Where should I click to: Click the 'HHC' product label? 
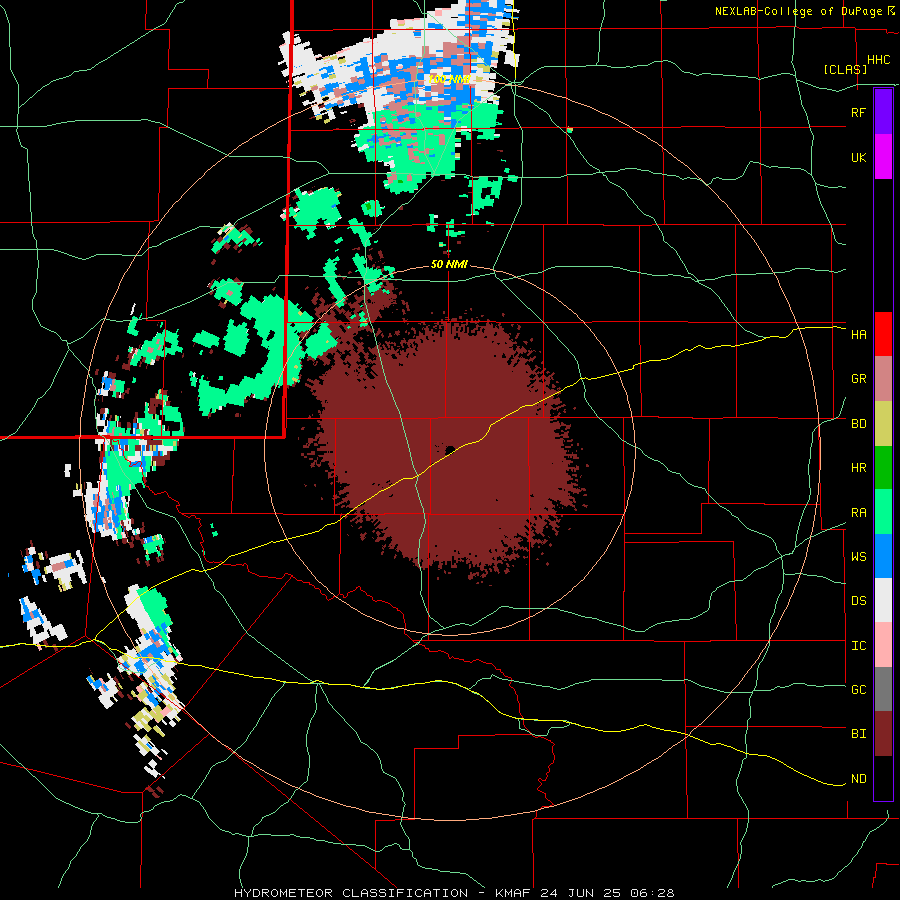(878, 60)
